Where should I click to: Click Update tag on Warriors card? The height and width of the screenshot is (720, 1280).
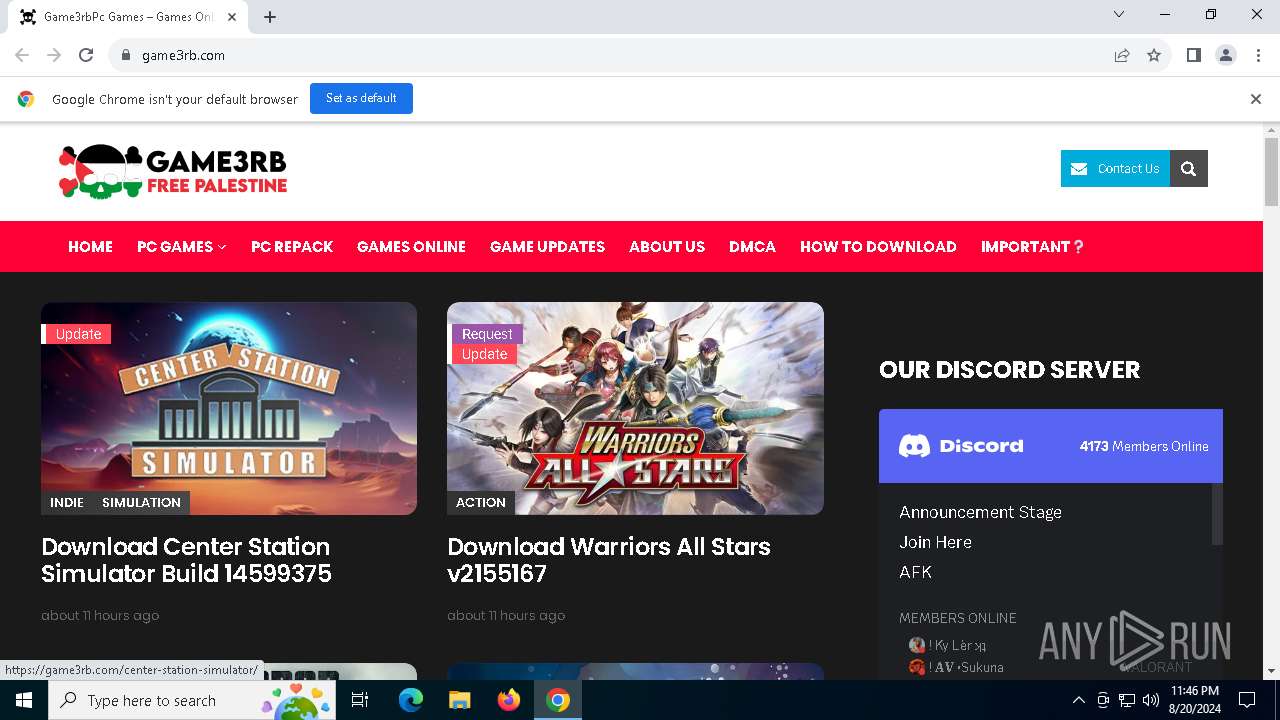click(x=484, y=354)
